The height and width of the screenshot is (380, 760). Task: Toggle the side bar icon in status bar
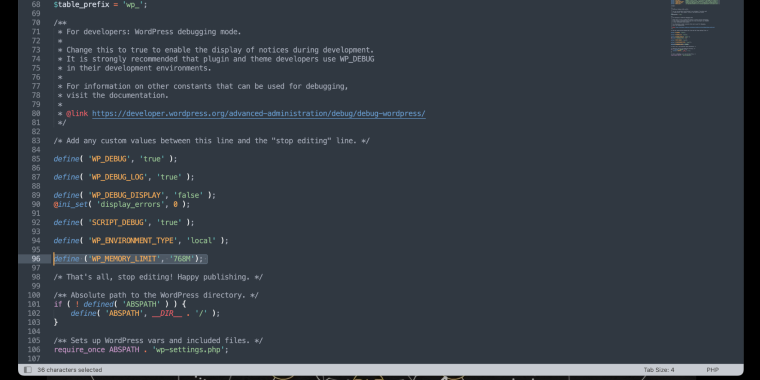tap(28, 370)
